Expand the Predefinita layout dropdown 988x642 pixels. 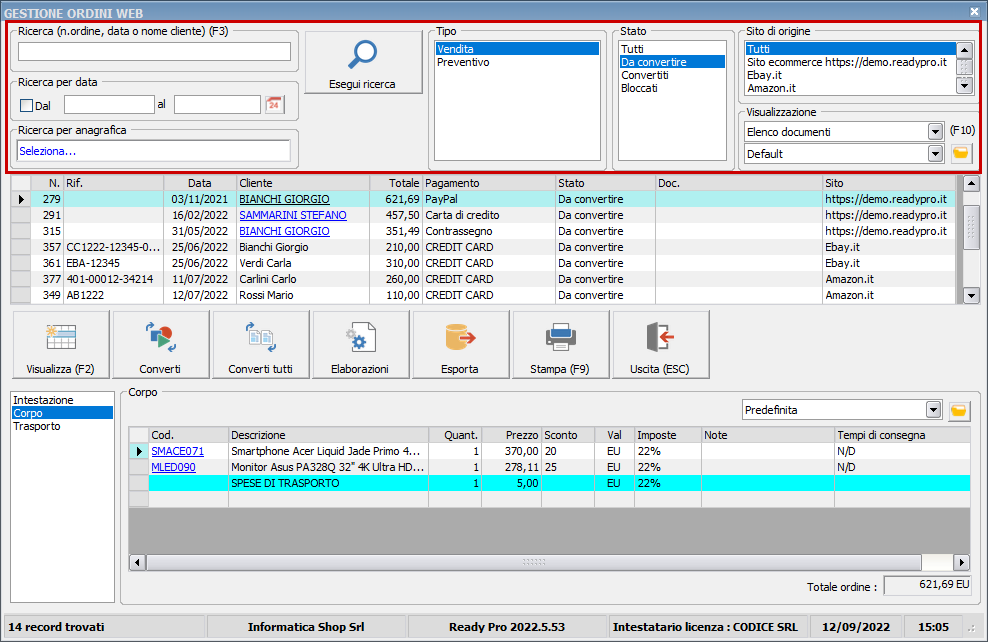934,410
